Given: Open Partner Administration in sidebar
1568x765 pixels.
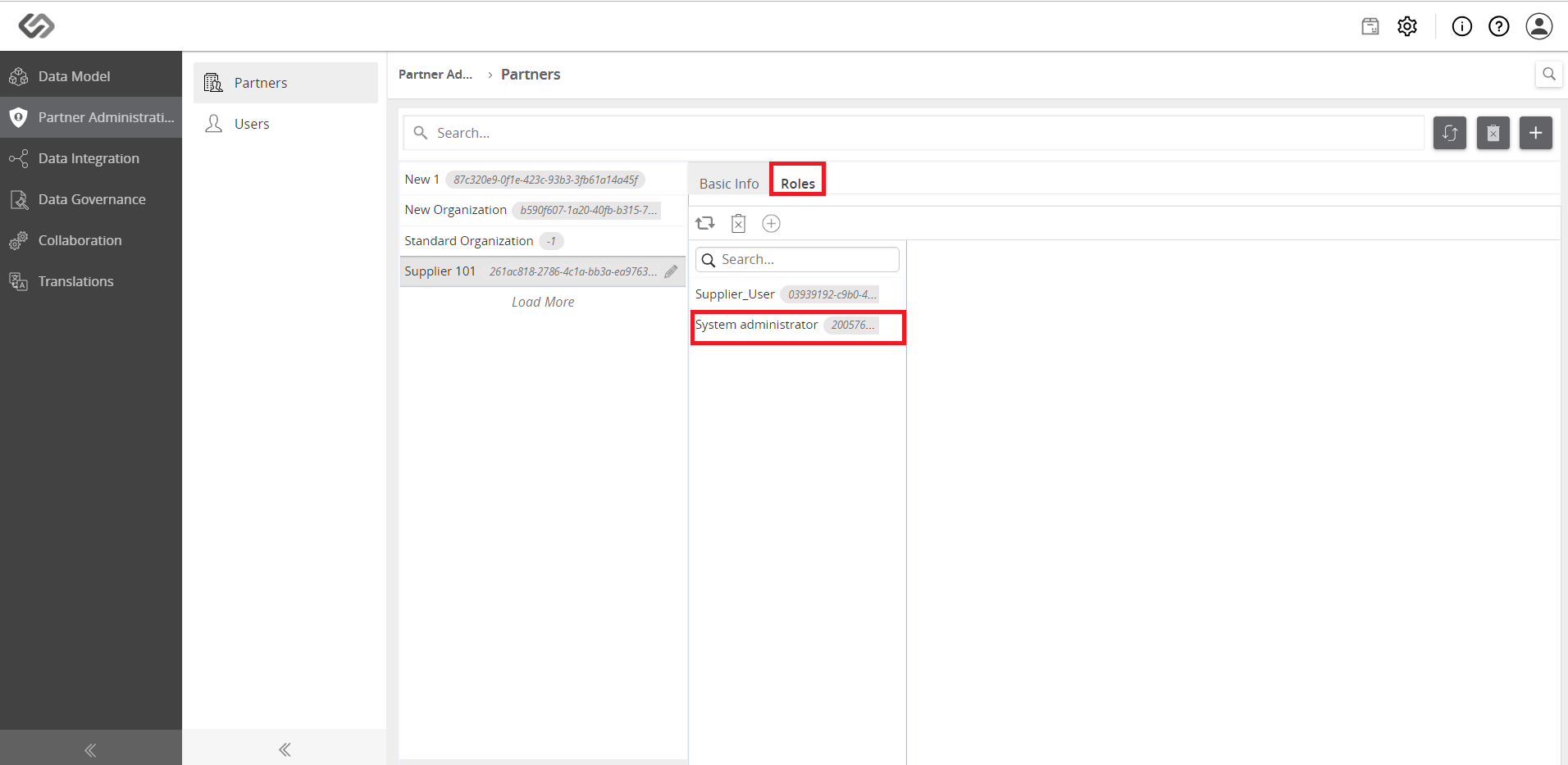Looking at the screenshot, I should [x=91, y=117].
